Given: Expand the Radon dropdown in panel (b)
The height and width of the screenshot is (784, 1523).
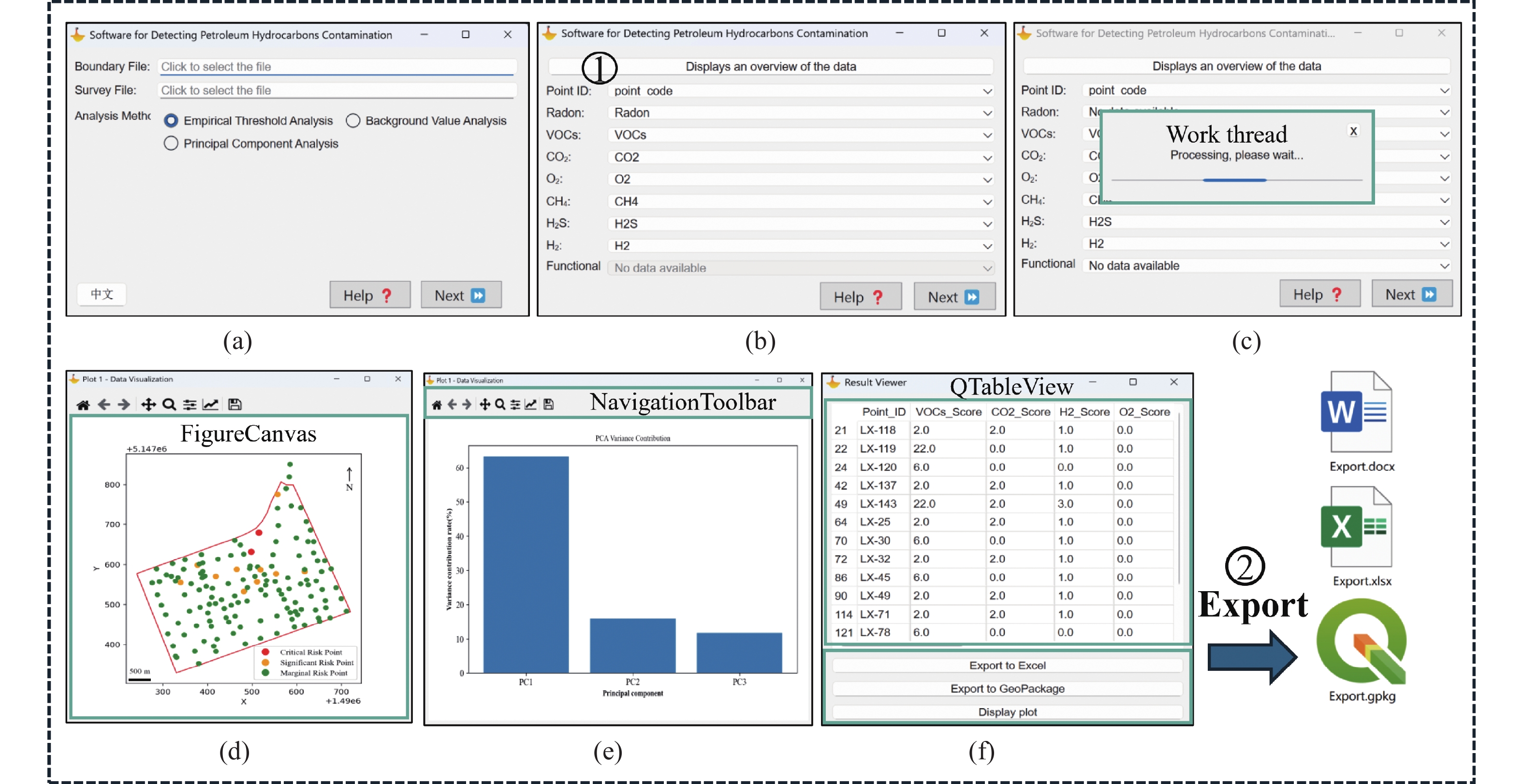Looking at the screenshot, I should 800,113.
